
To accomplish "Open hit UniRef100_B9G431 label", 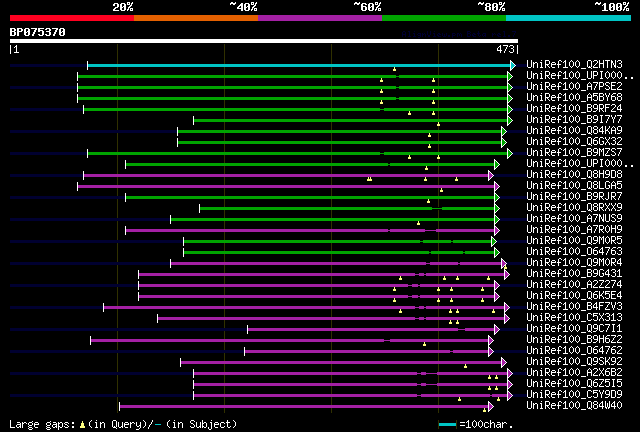I will (574, 274).
